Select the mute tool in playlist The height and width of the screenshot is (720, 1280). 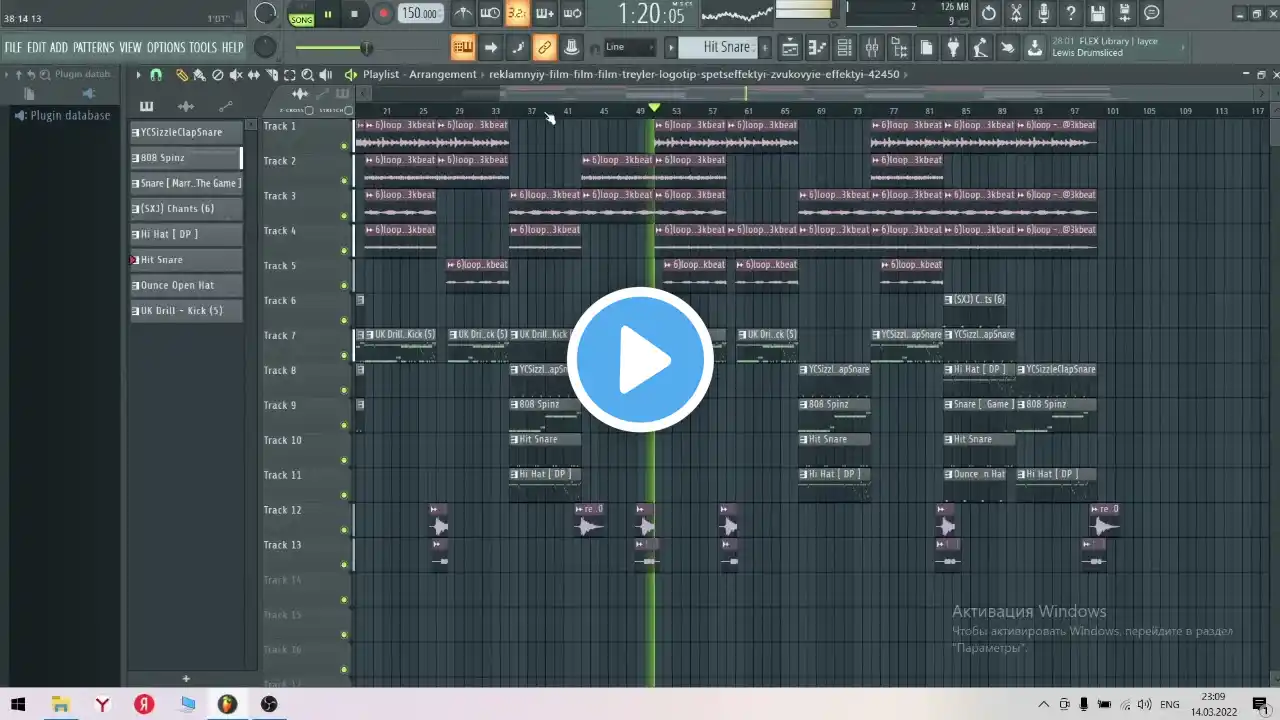click(x=236, y=75)
